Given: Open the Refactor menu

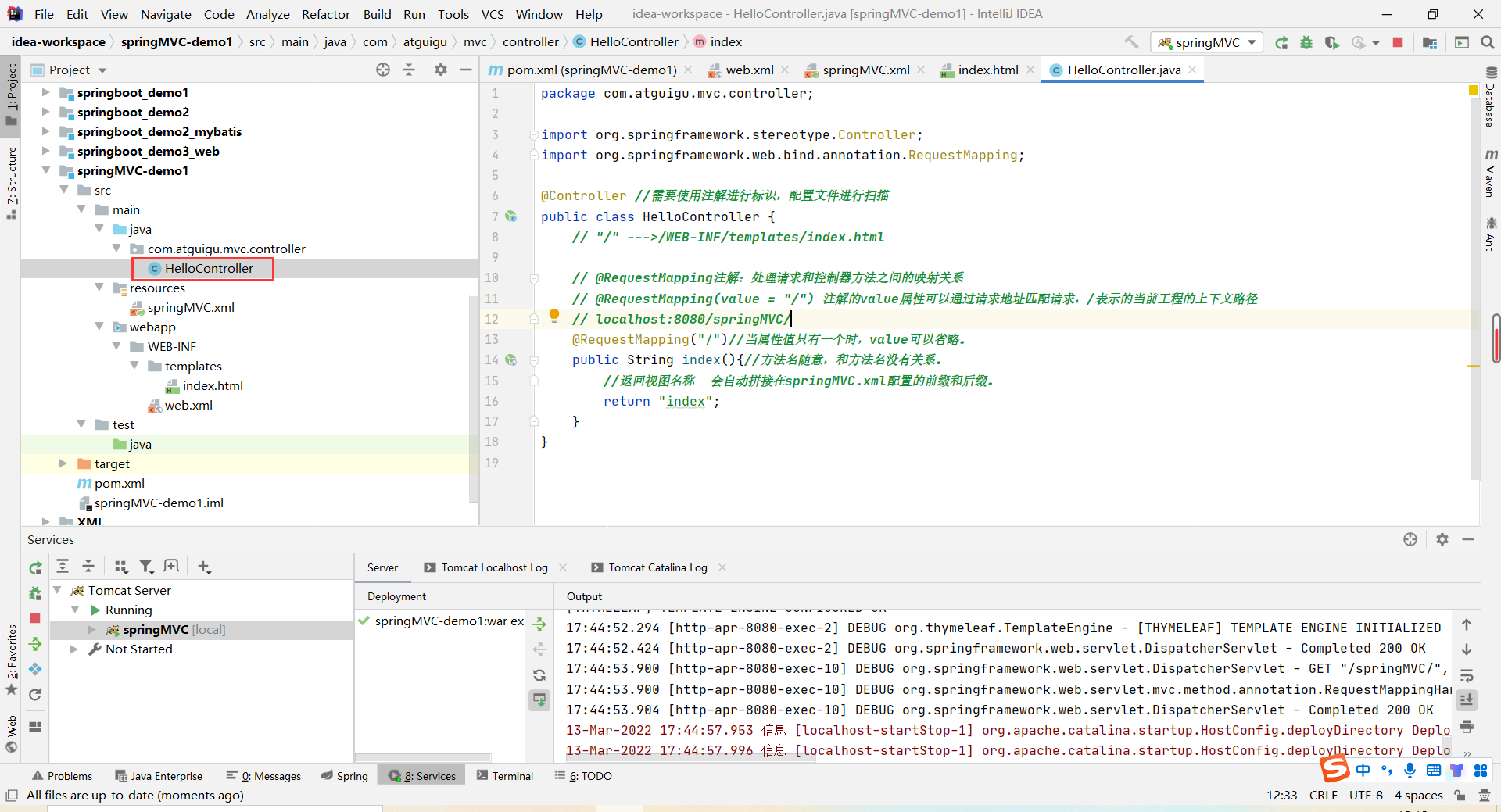Looking at the screenshot, I should tap(326, 14).
